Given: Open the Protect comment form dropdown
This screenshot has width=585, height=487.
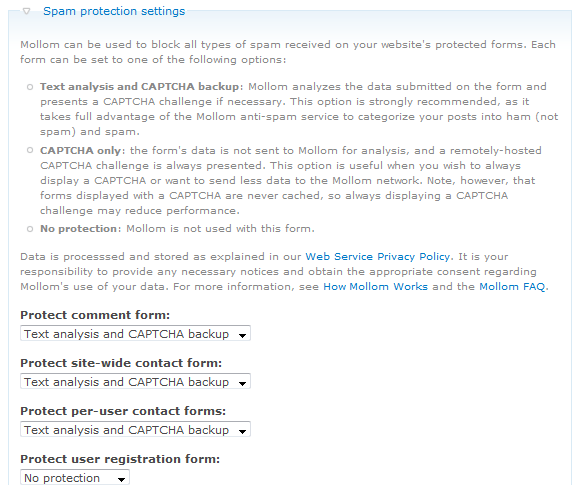Looking at the screenshot, I should 135,333.
